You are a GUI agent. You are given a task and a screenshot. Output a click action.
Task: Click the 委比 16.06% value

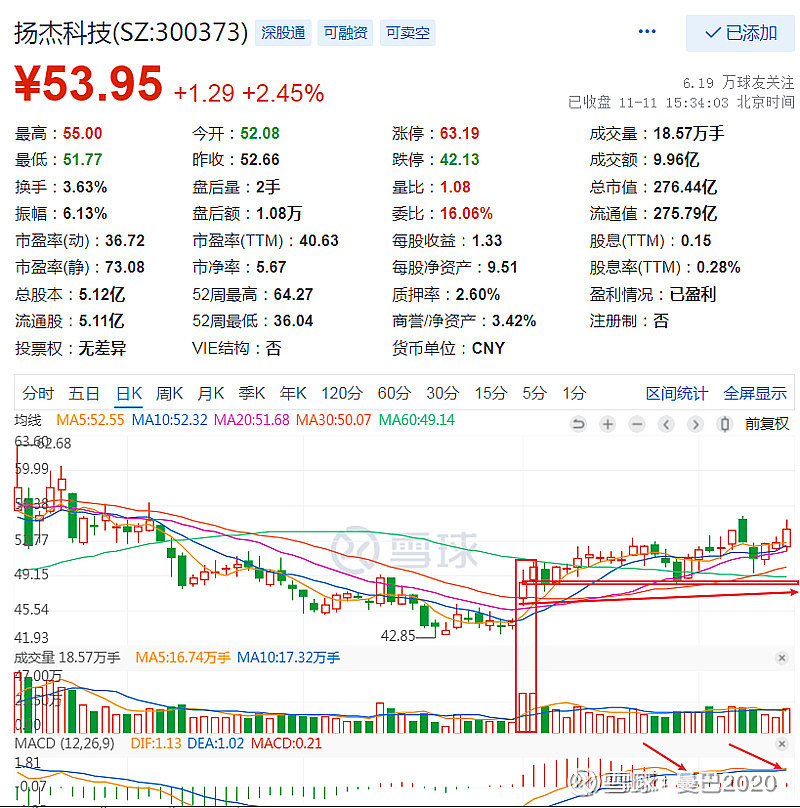pyautogui.click(x=466, y=213)
